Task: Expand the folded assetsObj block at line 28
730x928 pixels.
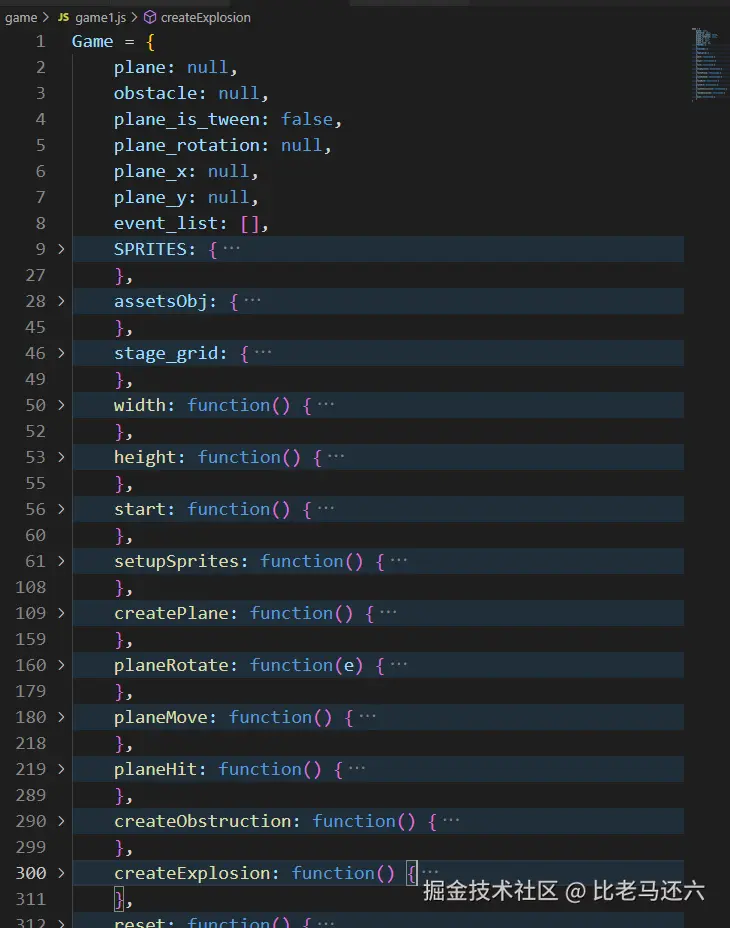Action: click(61, 301)
